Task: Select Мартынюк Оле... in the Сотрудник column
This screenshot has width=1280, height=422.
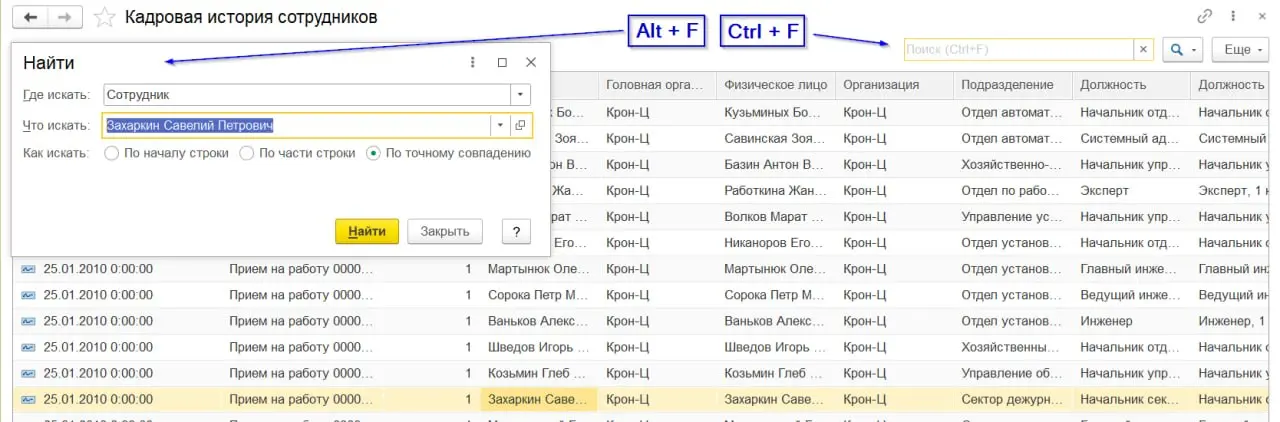Action: (539, 269)
